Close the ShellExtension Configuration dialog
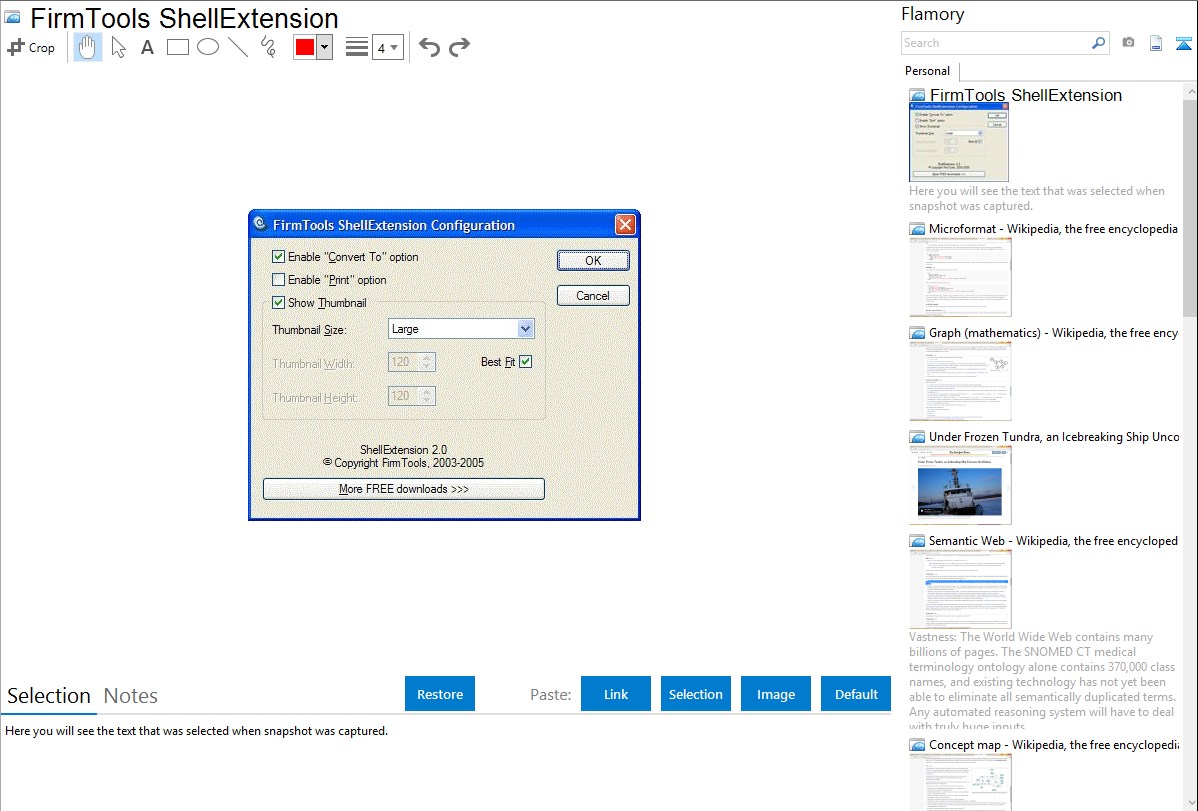 pos(625,225)
